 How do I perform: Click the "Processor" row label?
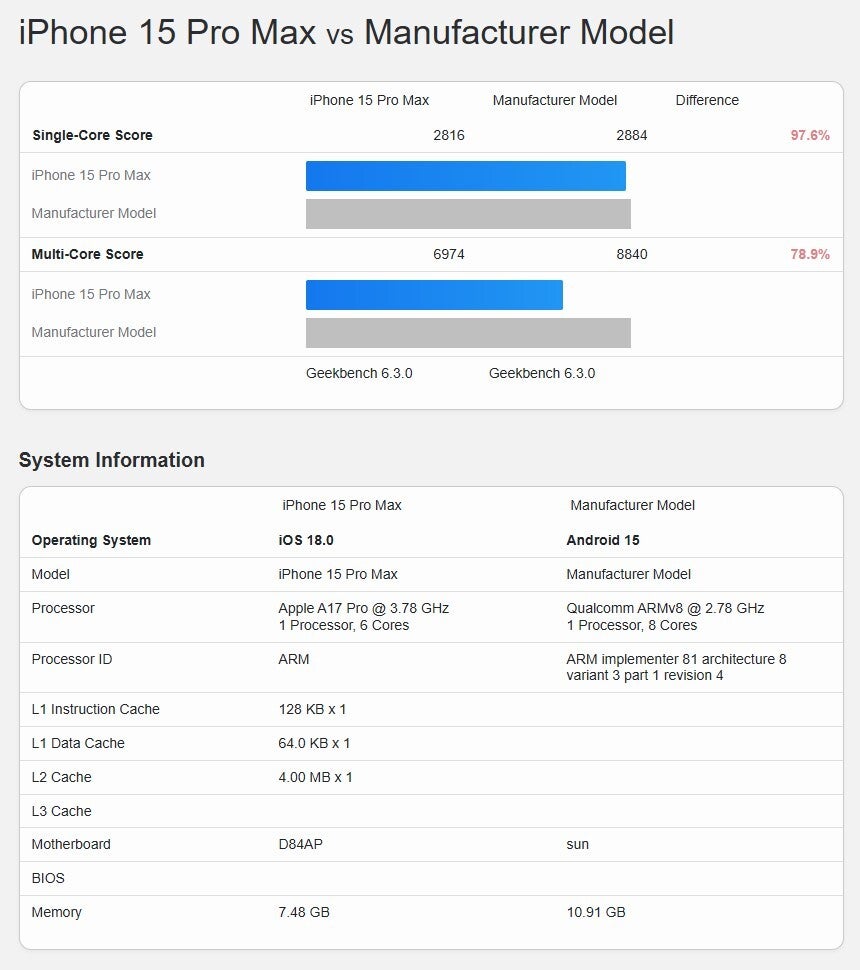coord(63,608)
